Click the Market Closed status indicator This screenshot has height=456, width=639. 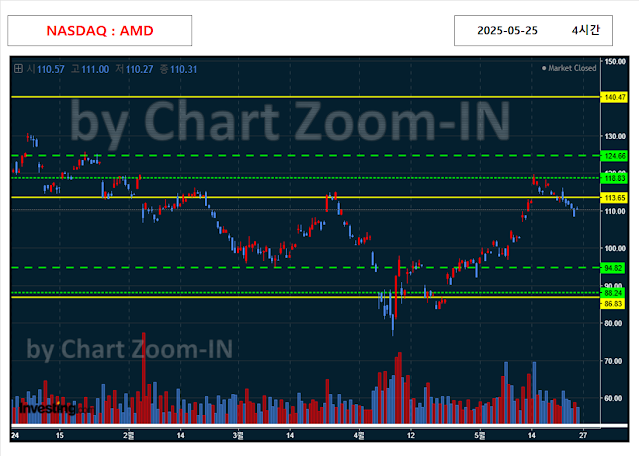(x=569, y=68)
